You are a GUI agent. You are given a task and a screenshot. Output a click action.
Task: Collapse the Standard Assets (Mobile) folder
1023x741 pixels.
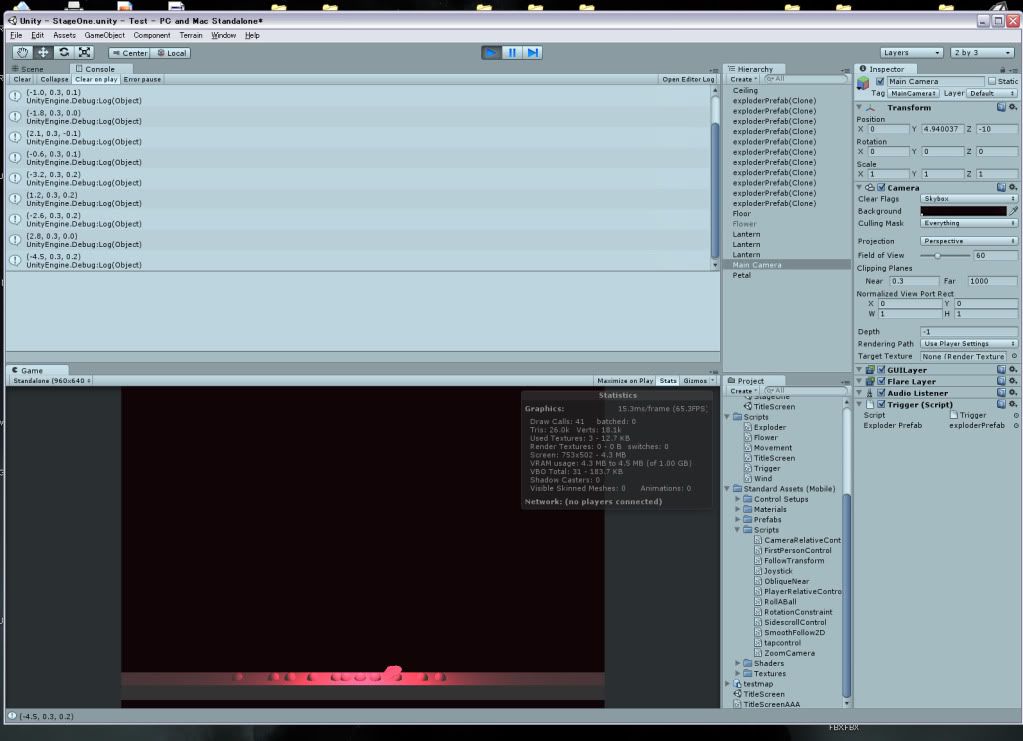(x=728, y=488)
